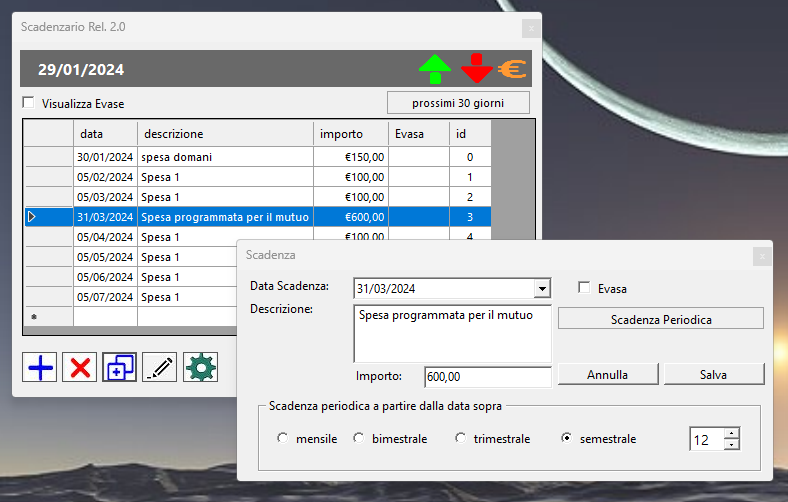Select the trimestrale radio option
The width and height of the screenshot is (788, 502).
click(x=460, y=438)
